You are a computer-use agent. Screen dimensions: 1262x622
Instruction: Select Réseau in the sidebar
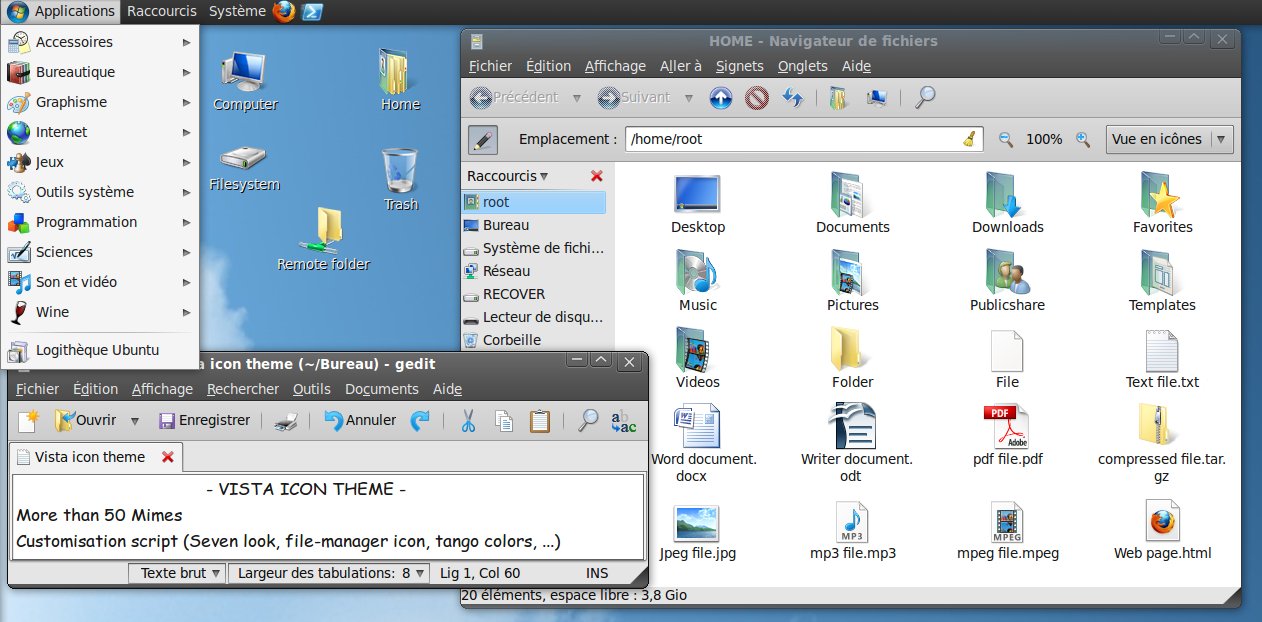(534, 271)
